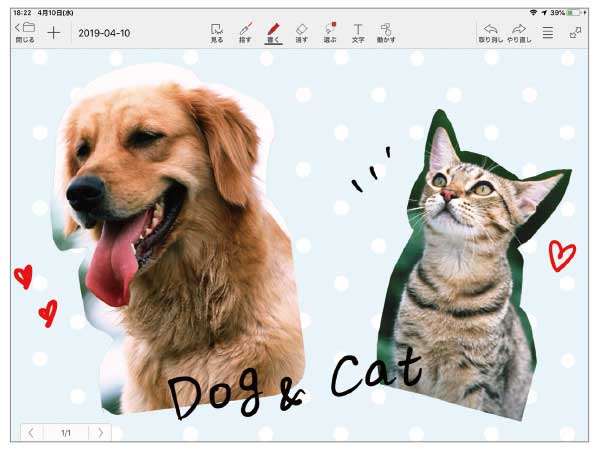Select the 指す (pointer) tool
This screenshot has height=450, width=600.
tap(245, 33)
